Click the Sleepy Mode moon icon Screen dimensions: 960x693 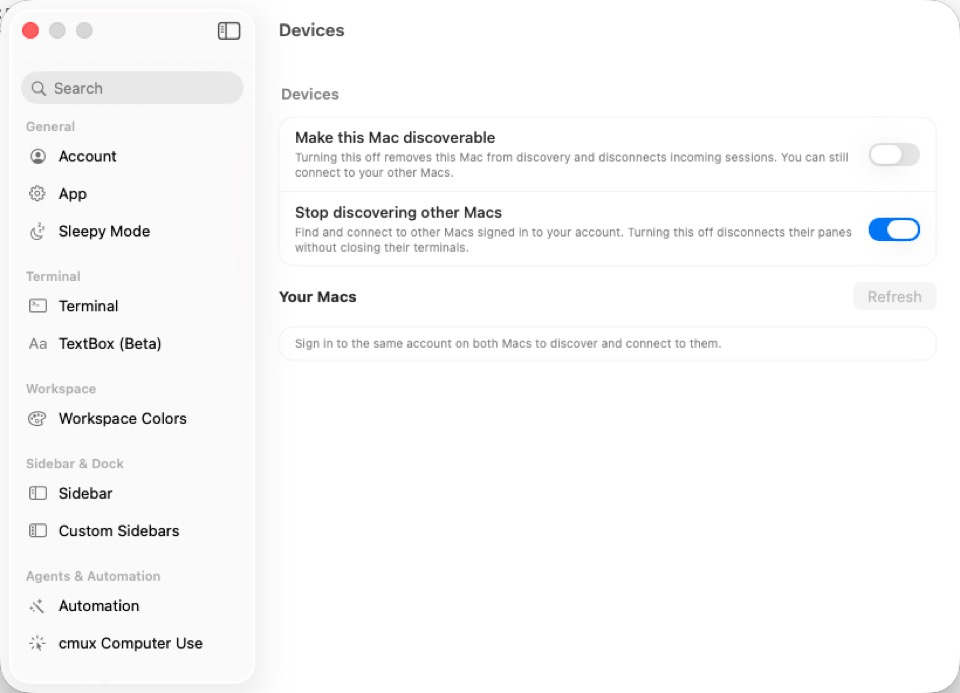pos(37,231)
